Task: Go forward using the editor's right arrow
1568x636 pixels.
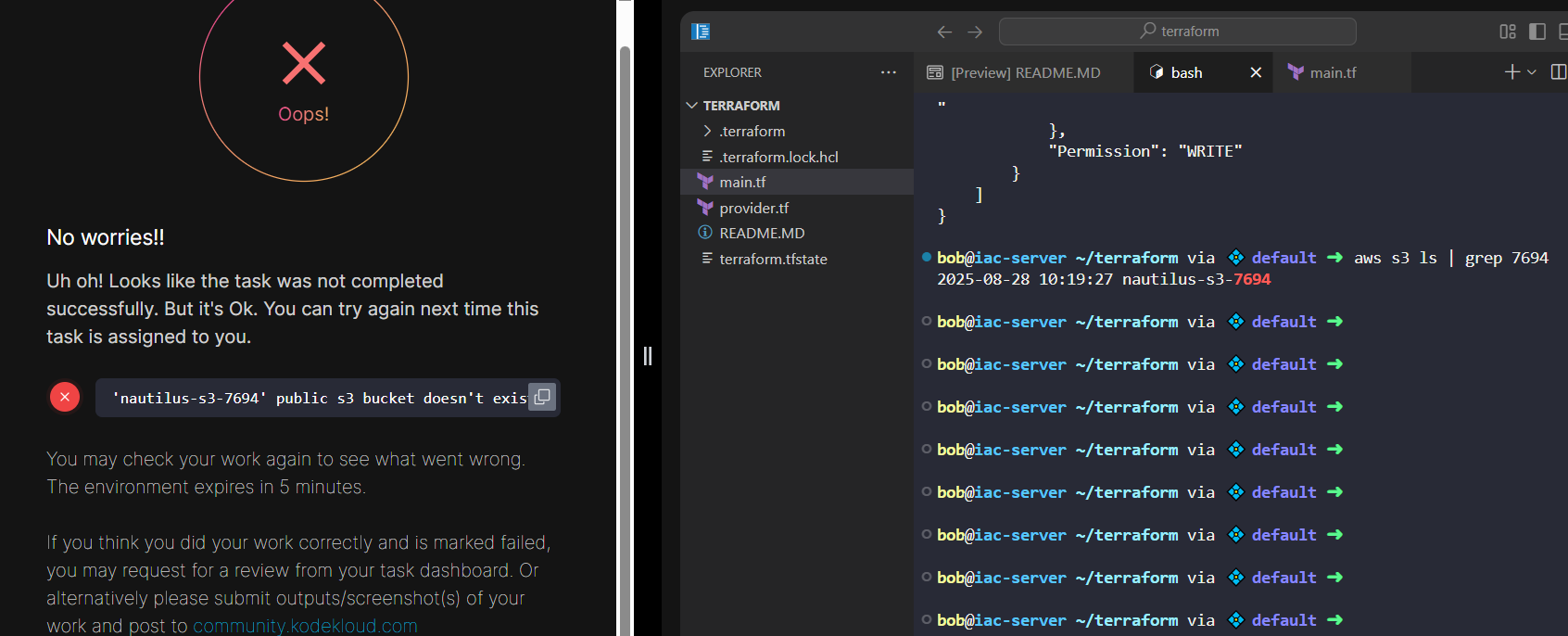Action: coord(975,32)
